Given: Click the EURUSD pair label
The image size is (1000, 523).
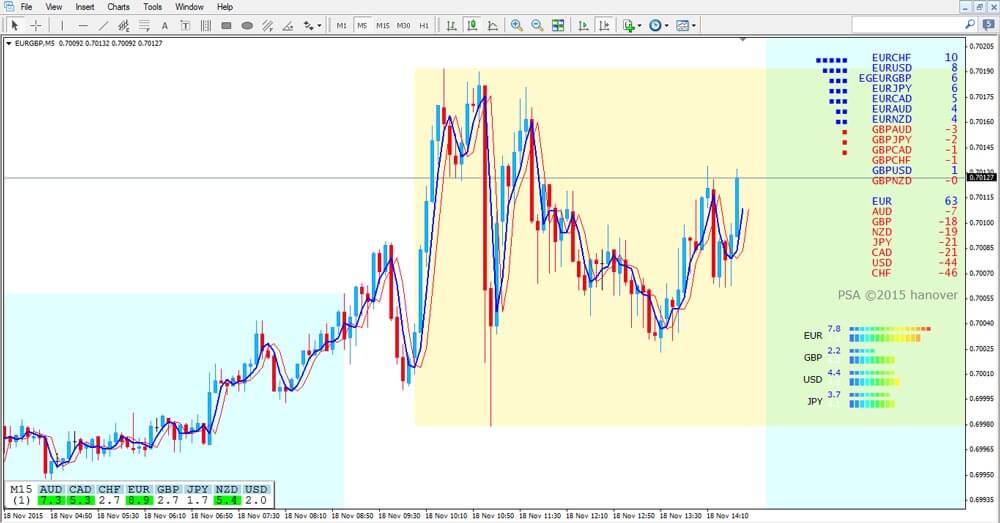Looking at the screenshot, I should point(892,68).
